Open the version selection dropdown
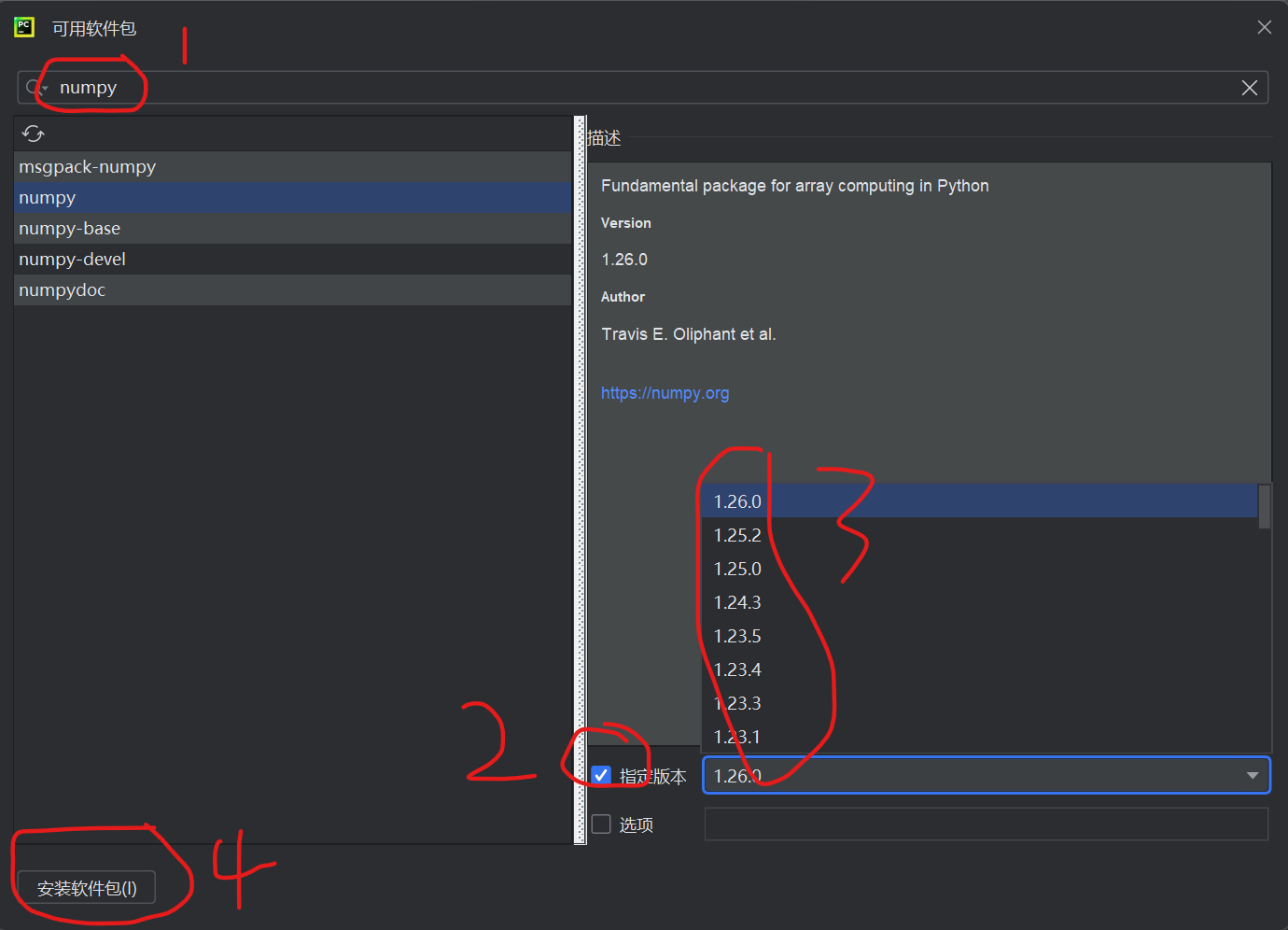 click(x=1253, y=775)
